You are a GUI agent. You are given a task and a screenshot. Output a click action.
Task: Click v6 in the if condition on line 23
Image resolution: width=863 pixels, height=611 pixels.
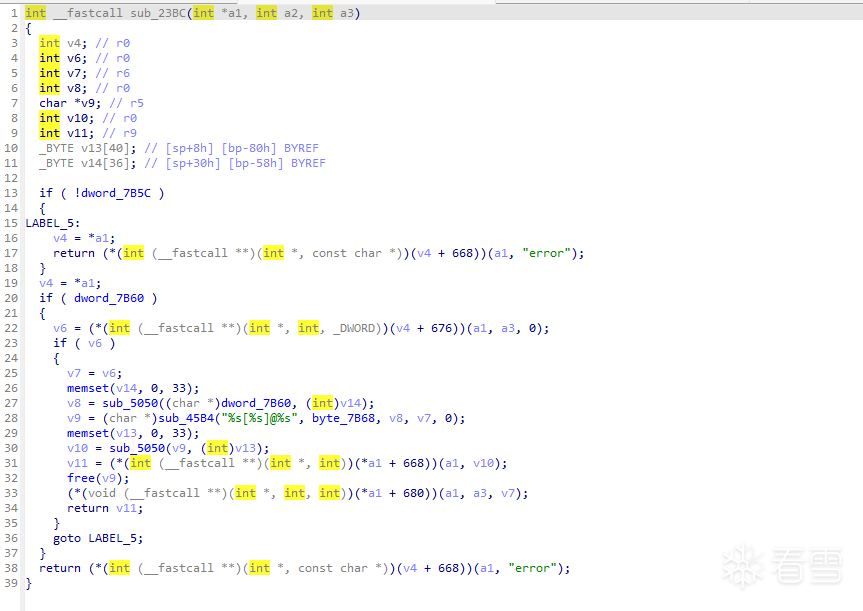pos(95,343)
